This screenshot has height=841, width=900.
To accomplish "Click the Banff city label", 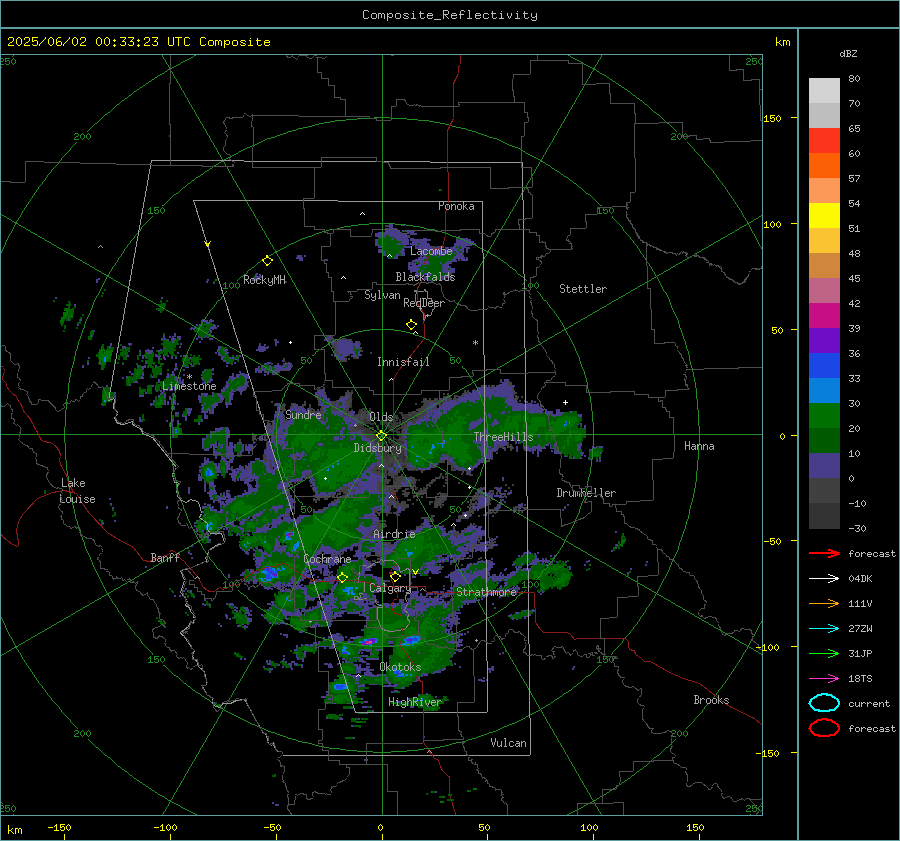I will click(x=165, y=558).
